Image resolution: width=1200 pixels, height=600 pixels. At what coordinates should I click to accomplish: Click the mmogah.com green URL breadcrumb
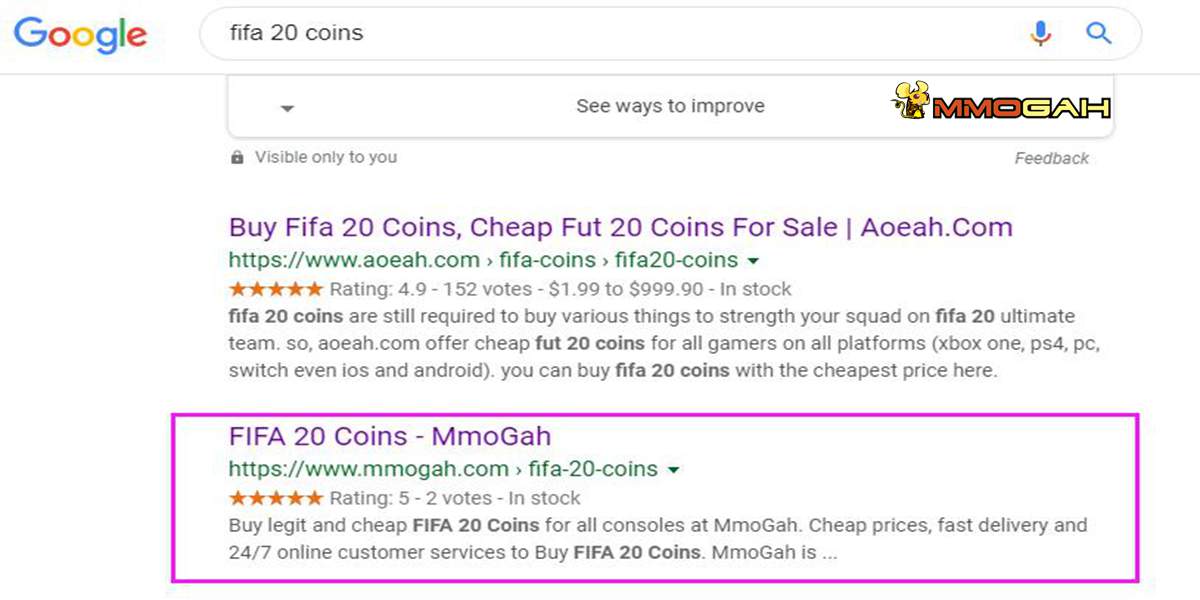pos(443,469)
